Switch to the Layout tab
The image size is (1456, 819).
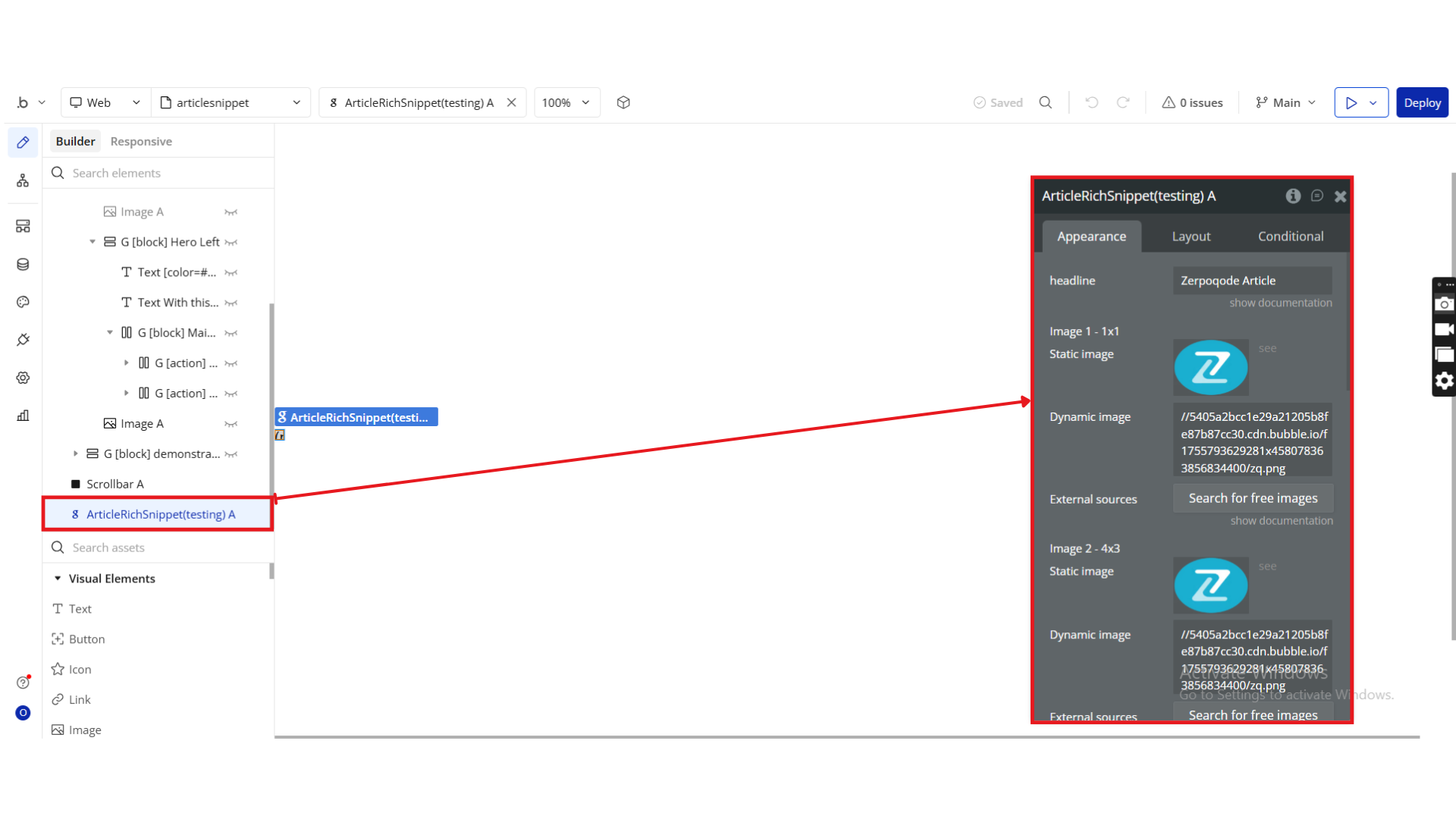1191,237
